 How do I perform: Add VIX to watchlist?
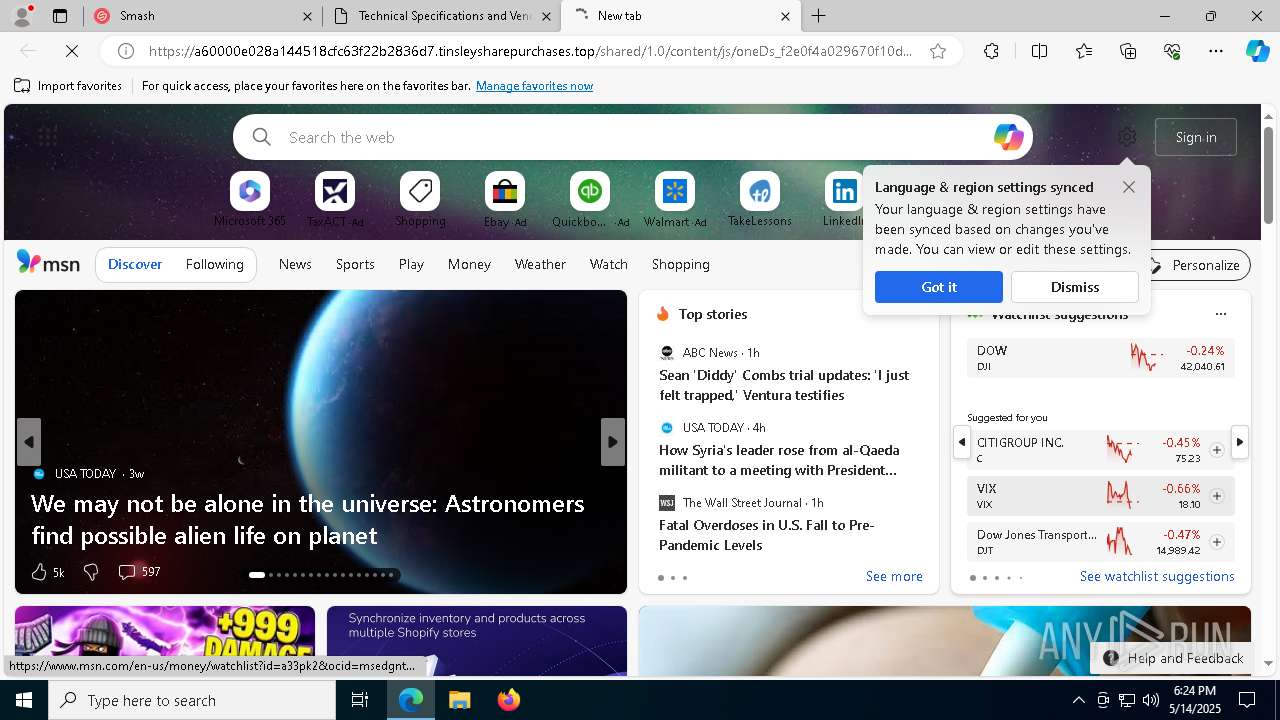click(1216, 496)
